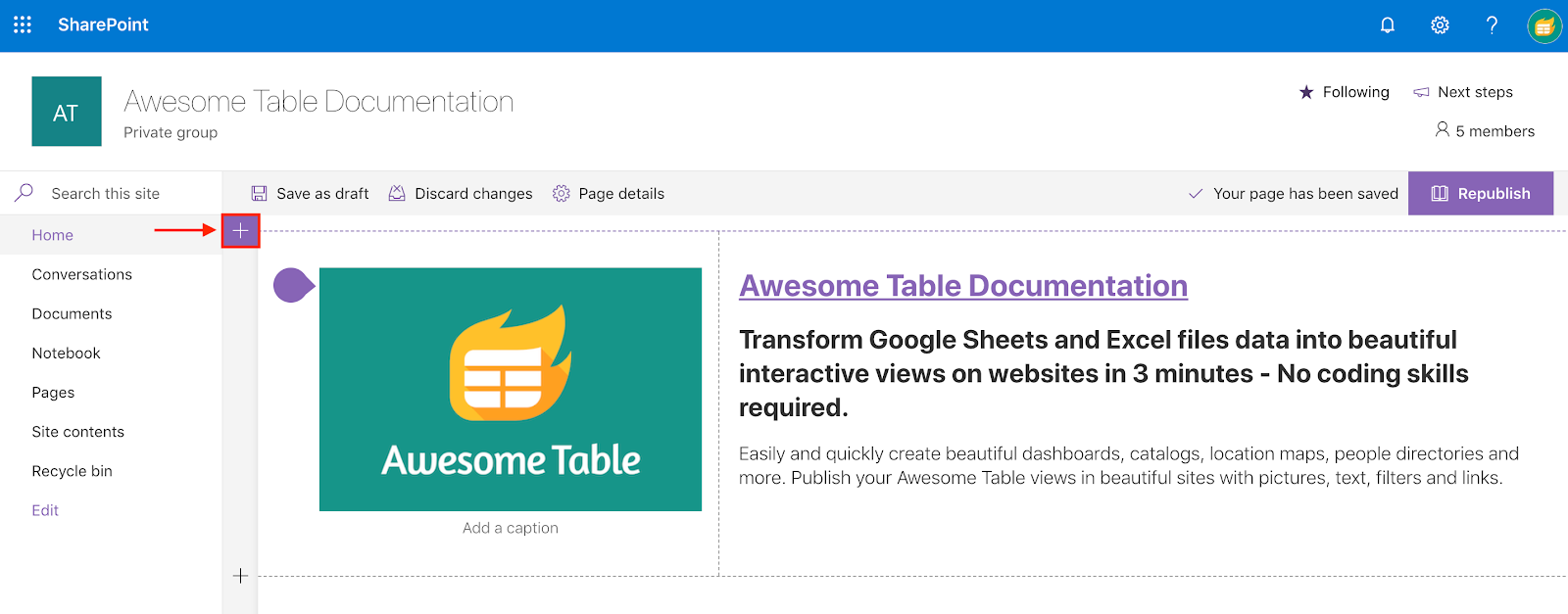Open the user account avatar
Screen dimensions: 1568x614
(x=1543, y=25)
